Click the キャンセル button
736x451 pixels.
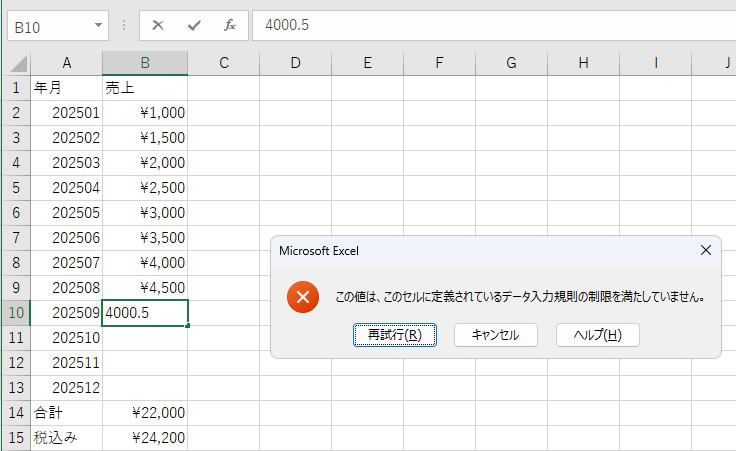pyautogui.click(x=496, y=335)
